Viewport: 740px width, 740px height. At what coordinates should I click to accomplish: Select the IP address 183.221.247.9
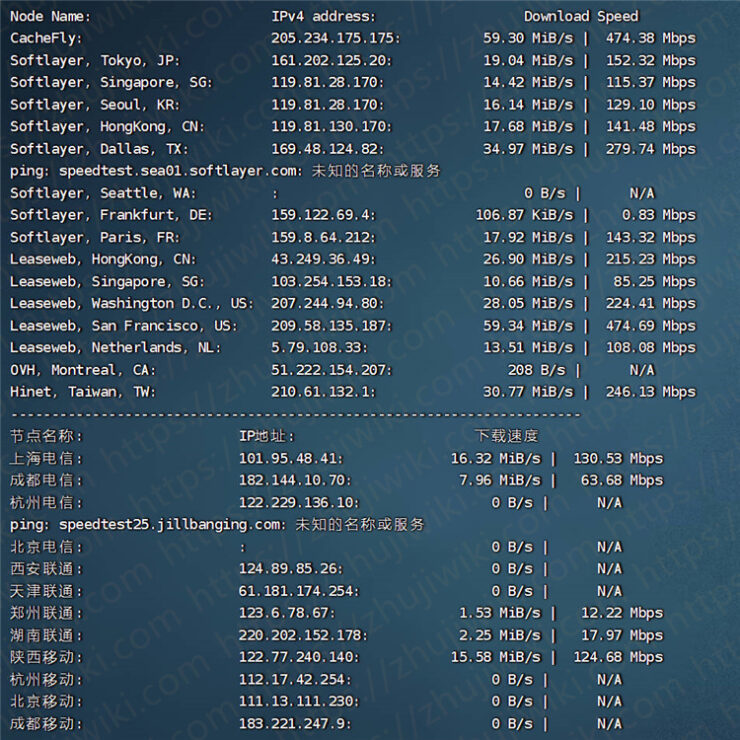(x=295, y=724)
